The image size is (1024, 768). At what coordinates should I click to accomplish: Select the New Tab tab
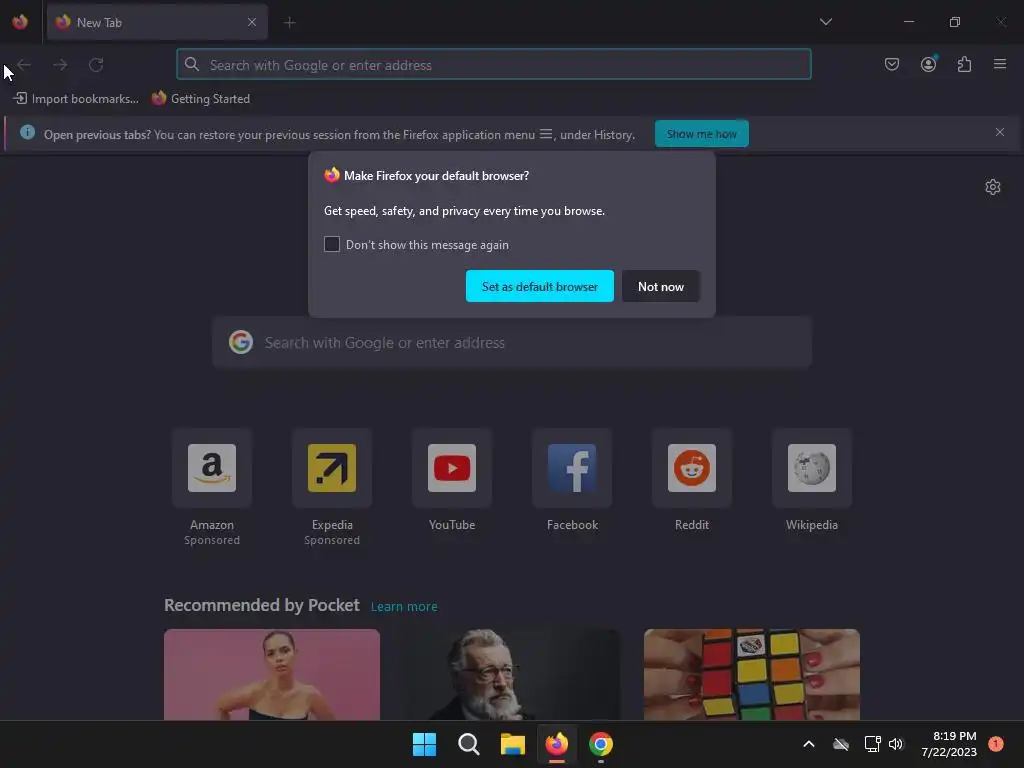[157, 22]
